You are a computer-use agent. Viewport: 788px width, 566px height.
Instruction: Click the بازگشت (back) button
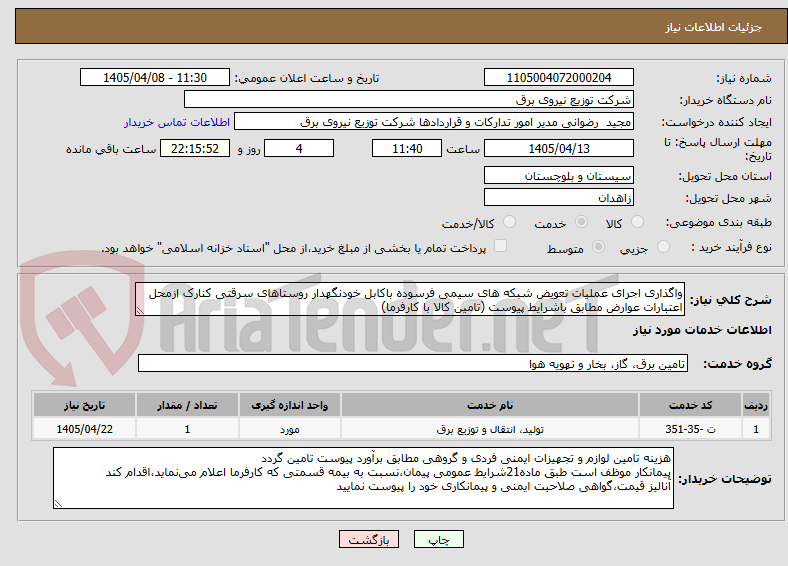[x=369, y=539]
